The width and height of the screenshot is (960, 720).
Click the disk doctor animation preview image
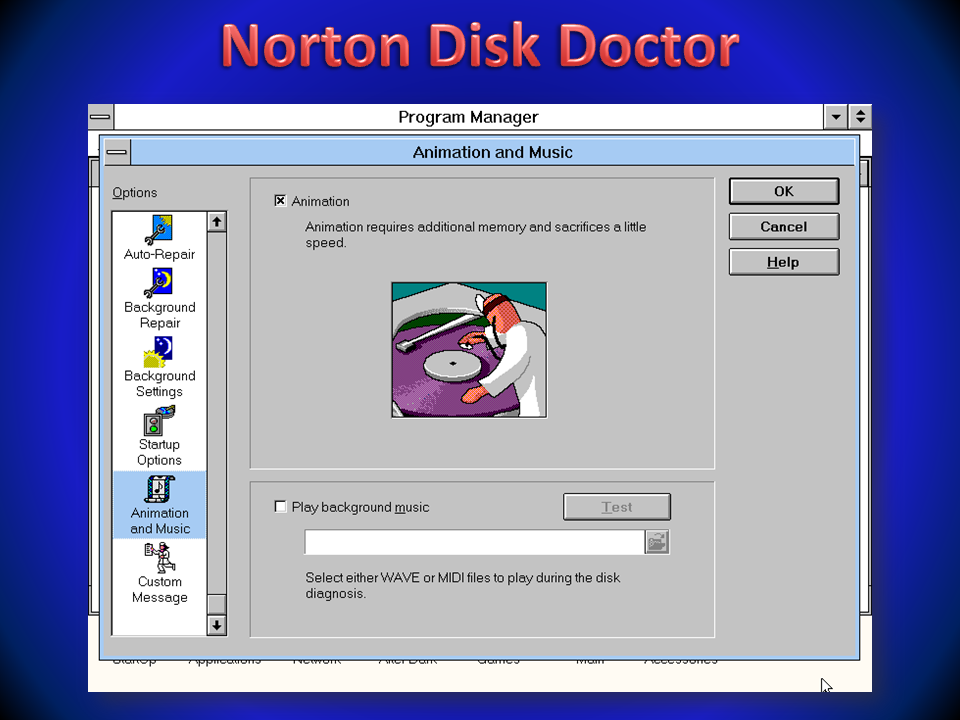pos(469,350)
